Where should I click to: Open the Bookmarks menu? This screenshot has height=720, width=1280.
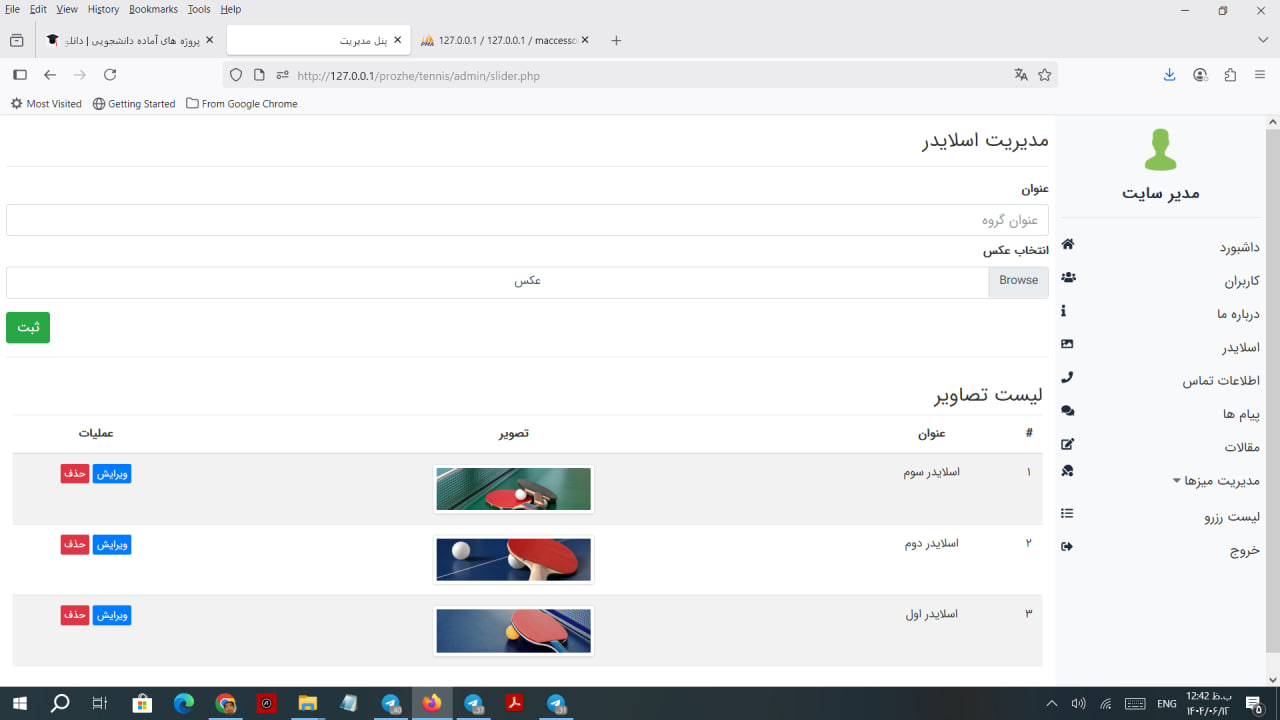[153, 9]
